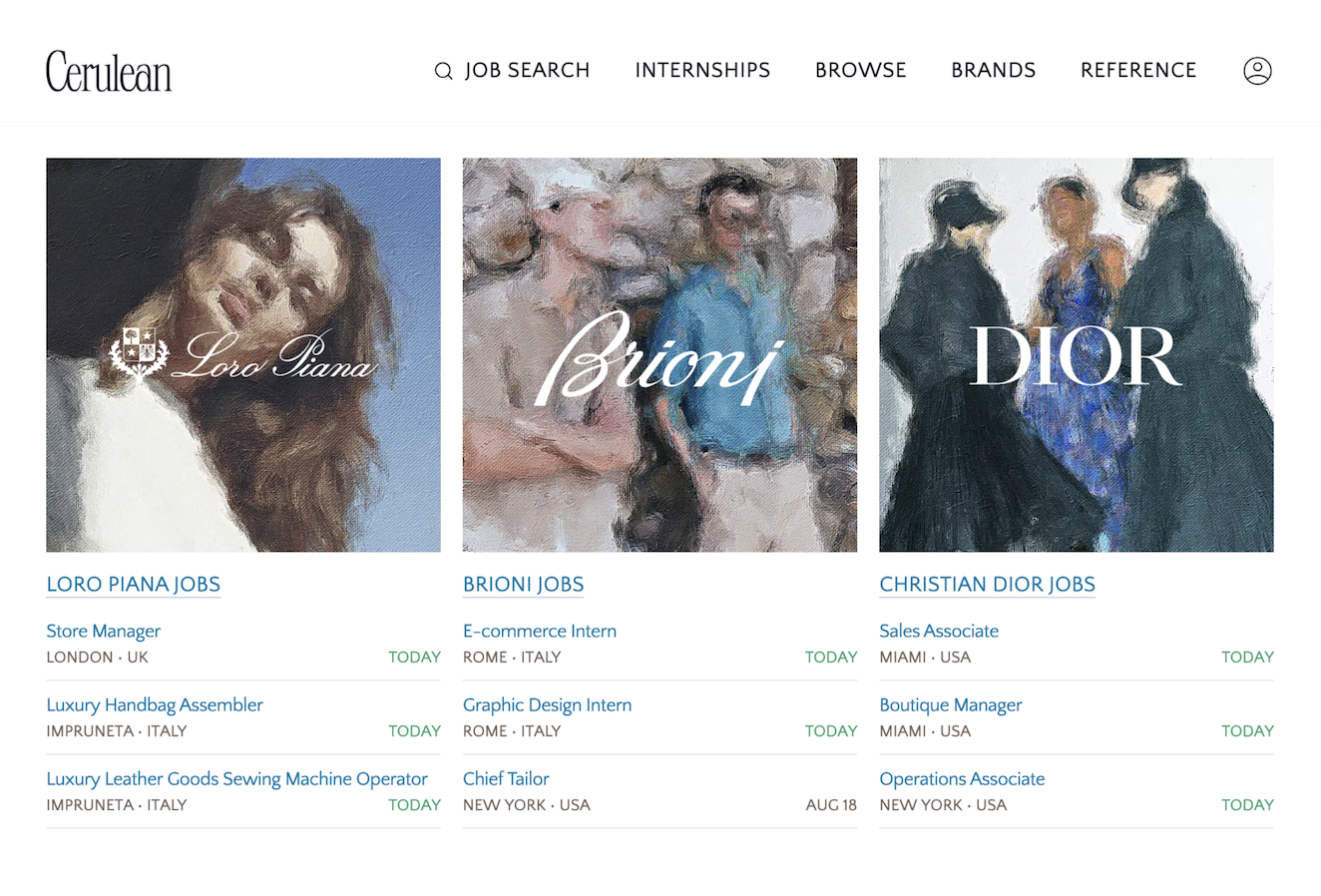The width and height of the screenshot is (1321, 896).
Task: Click TODAY label on Sewing Machine Operator row
Action: coord(414,804)
